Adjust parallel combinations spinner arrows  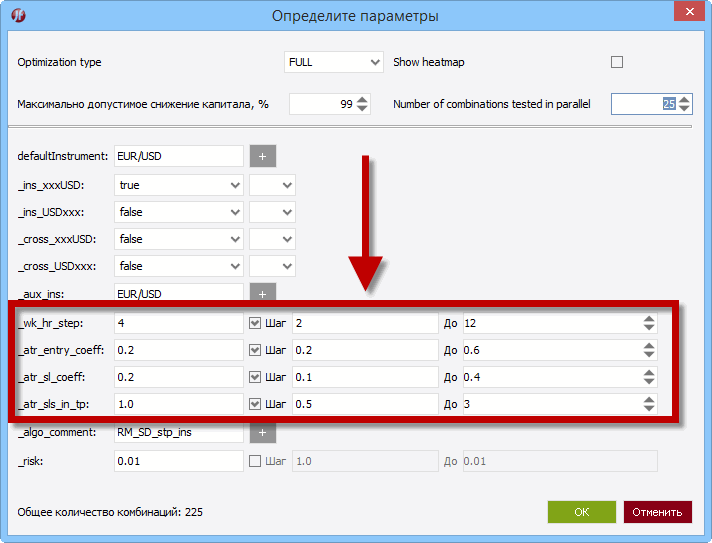(684, 104)
